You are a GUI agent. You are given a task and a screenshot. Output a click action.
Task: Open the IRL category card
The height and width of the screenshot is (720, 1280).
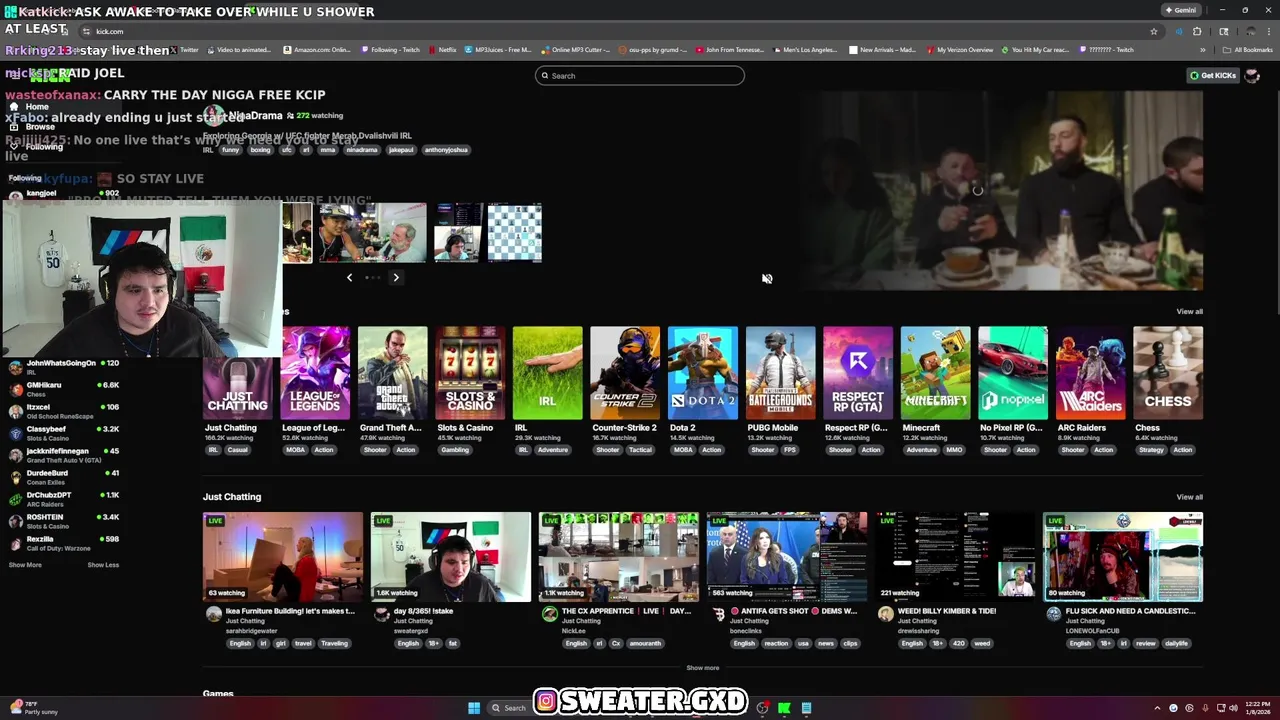pyautogui.click(x=547, y=373)
